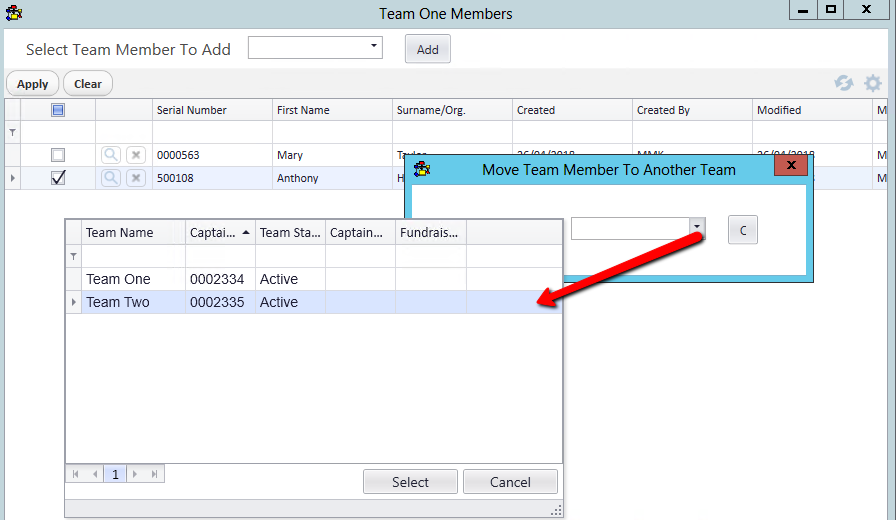
Task: Click the remove X icon in Mary's row
Action: tap(136, 155)
